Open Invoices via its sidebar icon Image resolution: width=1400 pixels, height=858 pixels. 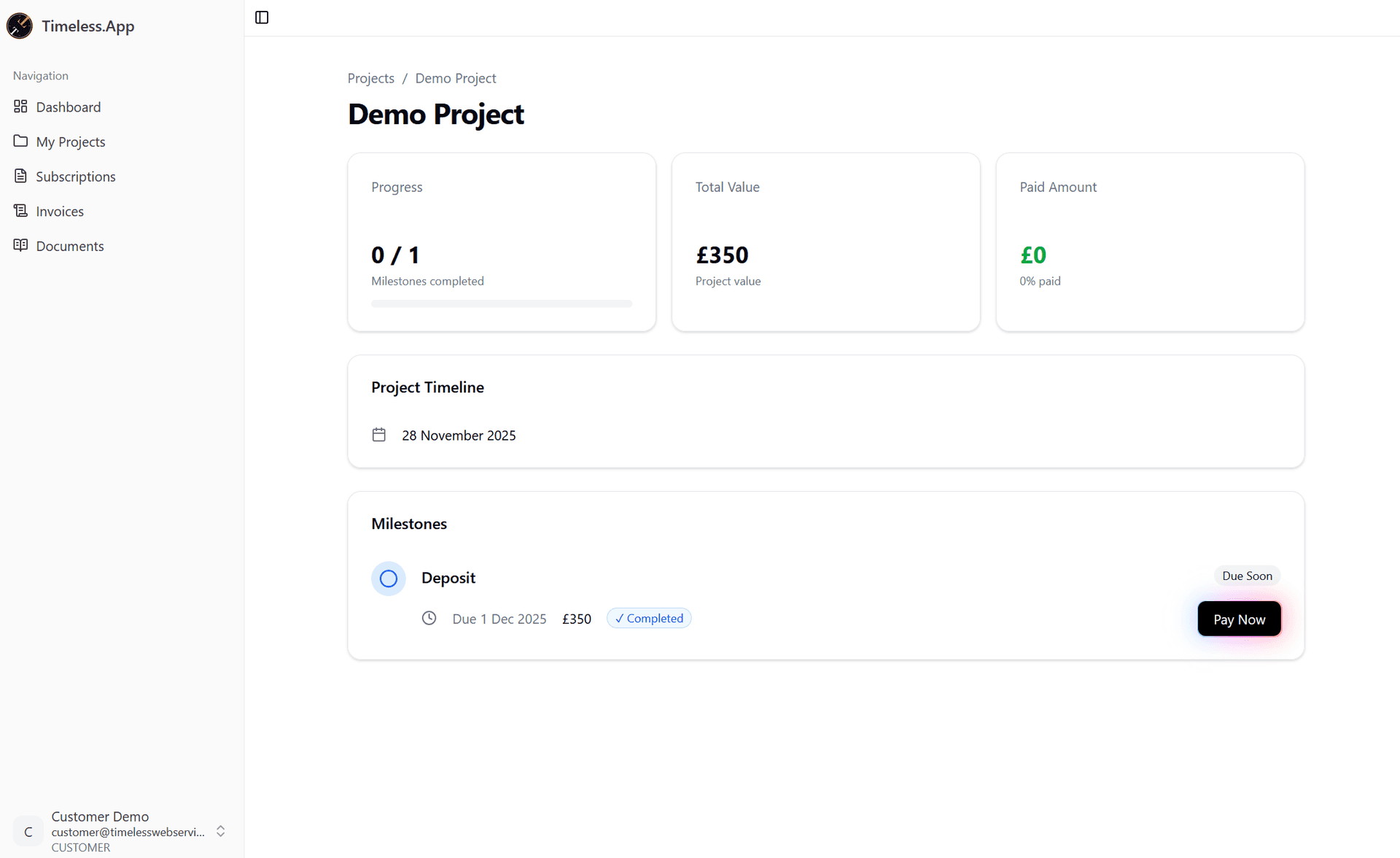coord(21,211)
